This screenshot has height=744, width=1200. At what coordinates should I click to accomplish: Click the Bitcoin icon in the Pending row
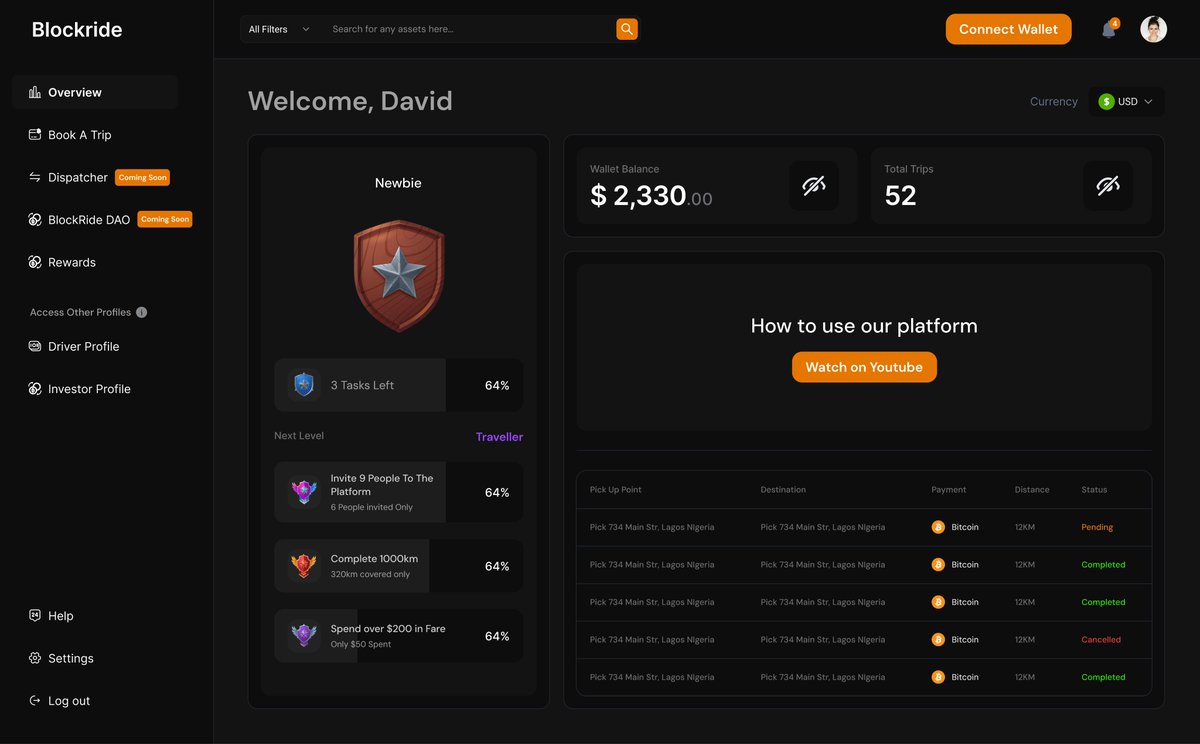[938, 527]
